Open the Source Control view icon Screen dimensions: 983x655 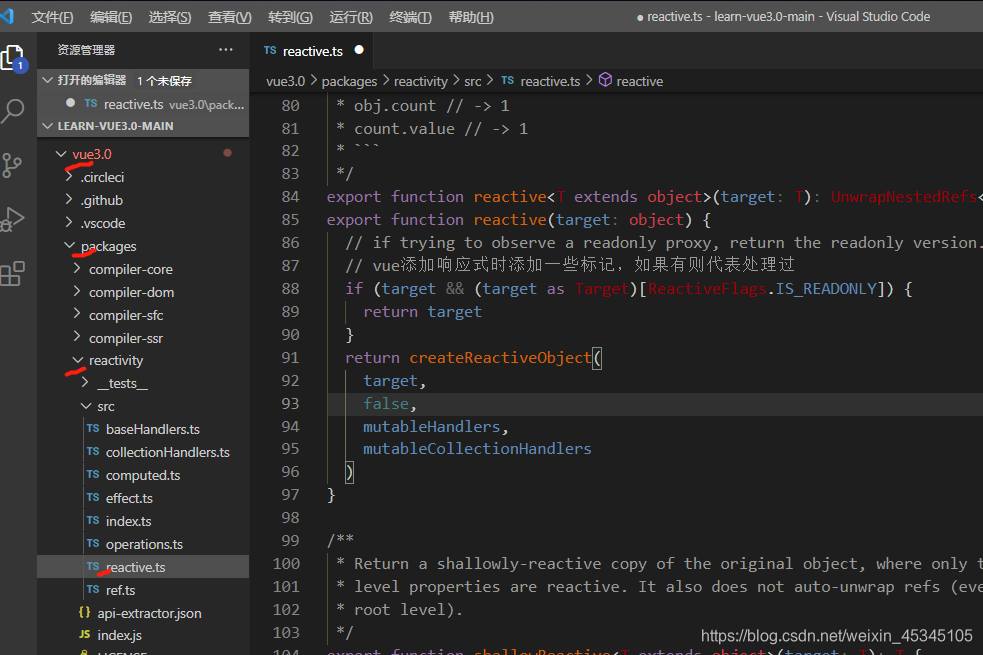[x=12, y=165]
